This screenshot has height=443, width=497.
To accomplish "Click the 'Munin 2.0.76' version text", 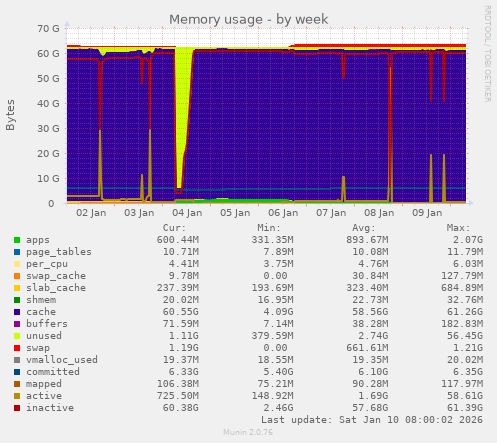I will coord(248,433).
